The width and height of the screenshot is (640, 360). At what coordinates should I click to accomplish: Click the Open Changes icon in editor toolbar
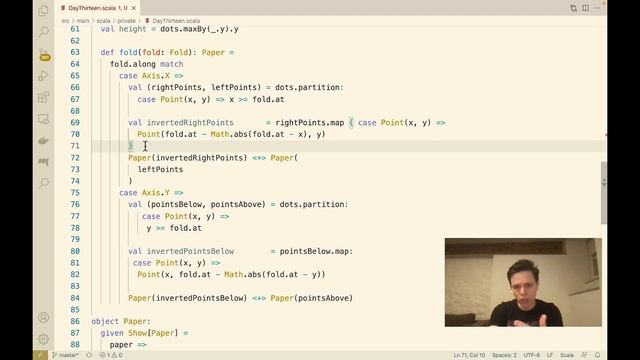click(573, 8)
